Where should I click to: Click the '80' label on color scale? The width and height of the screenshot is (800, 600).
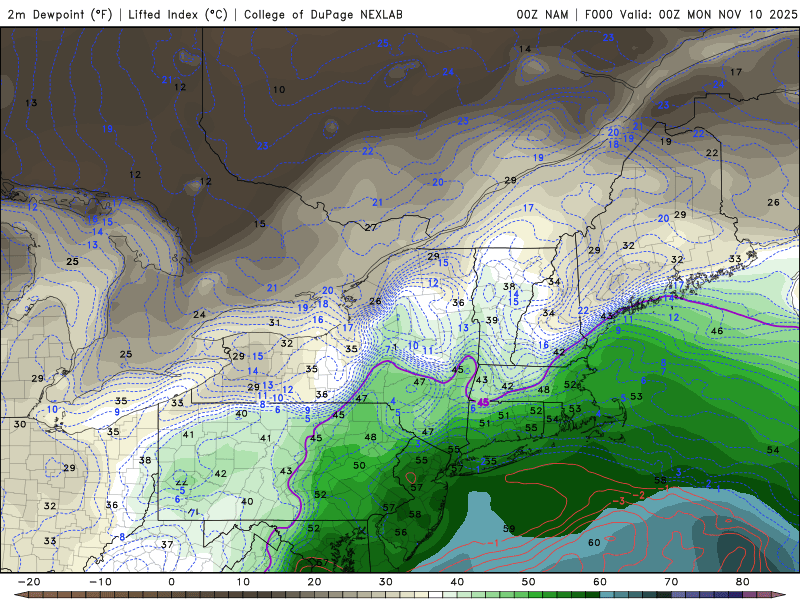pos(743,582)
